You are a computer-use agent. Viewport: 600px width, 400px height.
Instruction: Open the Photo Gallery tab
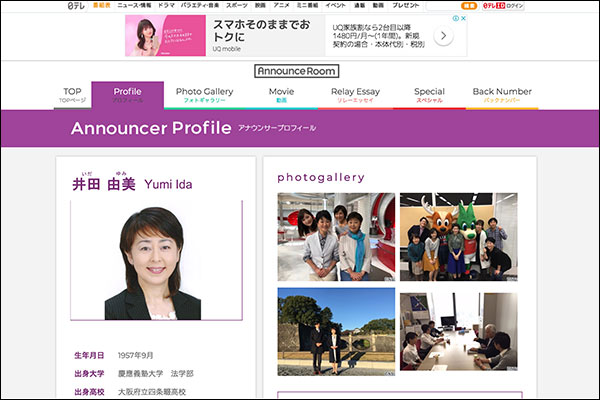tap(204, 95)
